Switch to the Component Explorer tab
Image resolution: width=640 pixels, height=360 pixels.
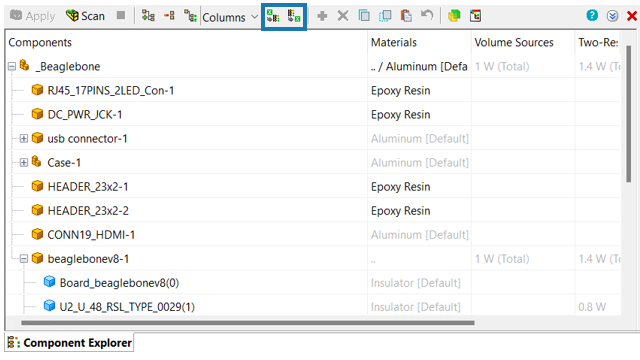[x=69, y=343]
